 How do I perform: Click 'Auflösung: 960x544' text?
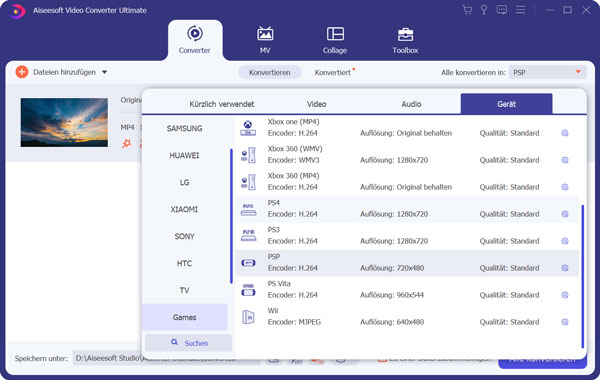point(392,295)
